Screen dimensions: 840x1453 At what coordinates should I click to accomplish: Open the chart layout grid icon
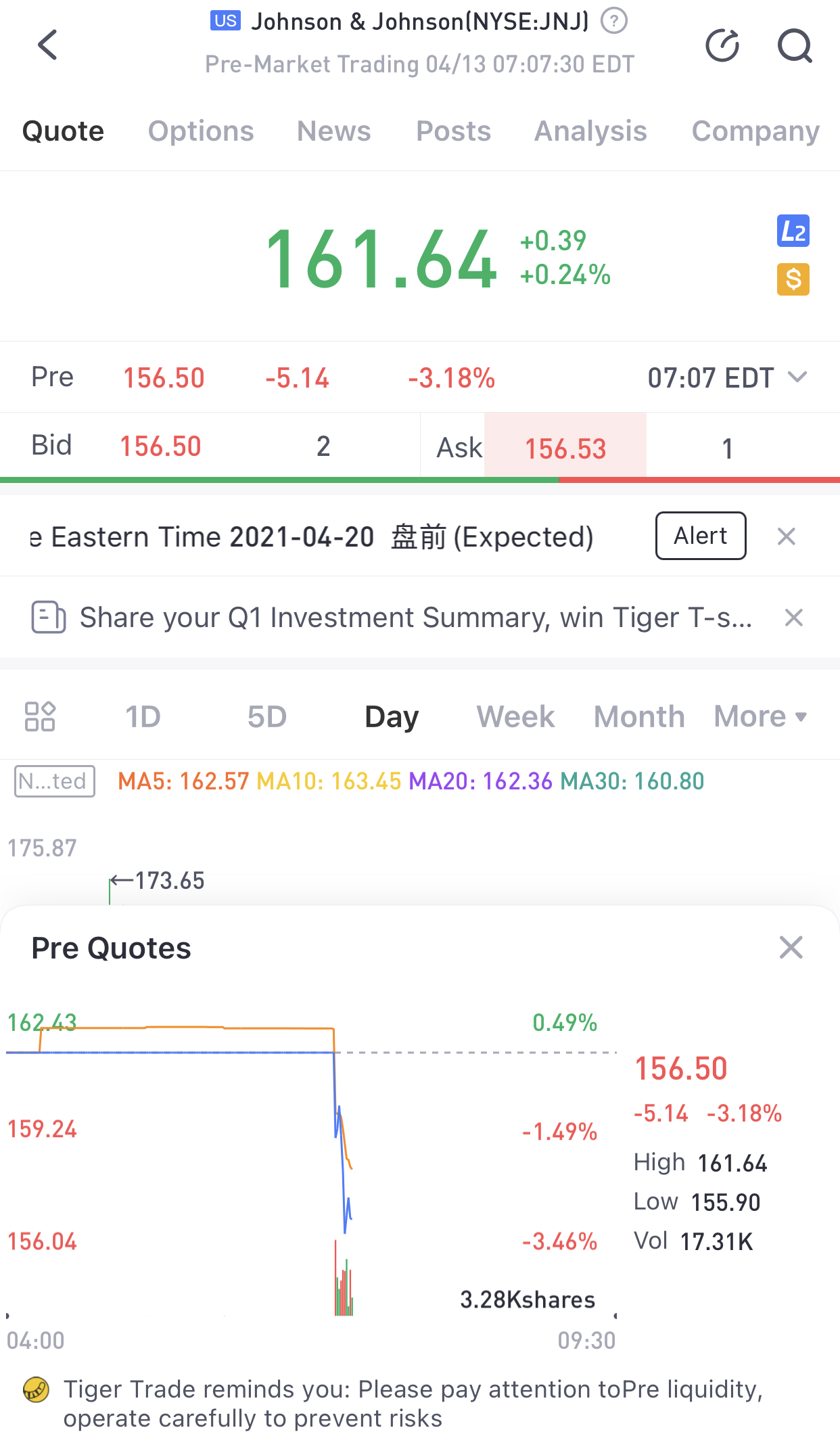[x=40, y=716]
